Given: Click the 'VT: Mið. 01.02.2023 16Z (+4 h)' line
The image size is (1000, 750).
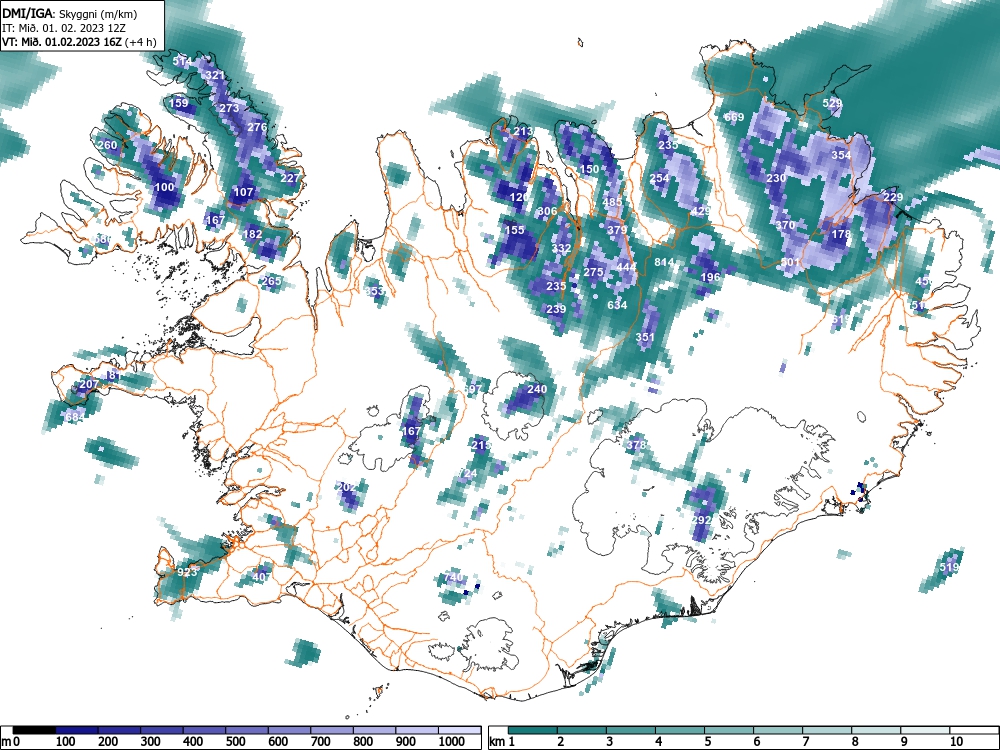Looking at the screenshot, I should pos(78,42).
